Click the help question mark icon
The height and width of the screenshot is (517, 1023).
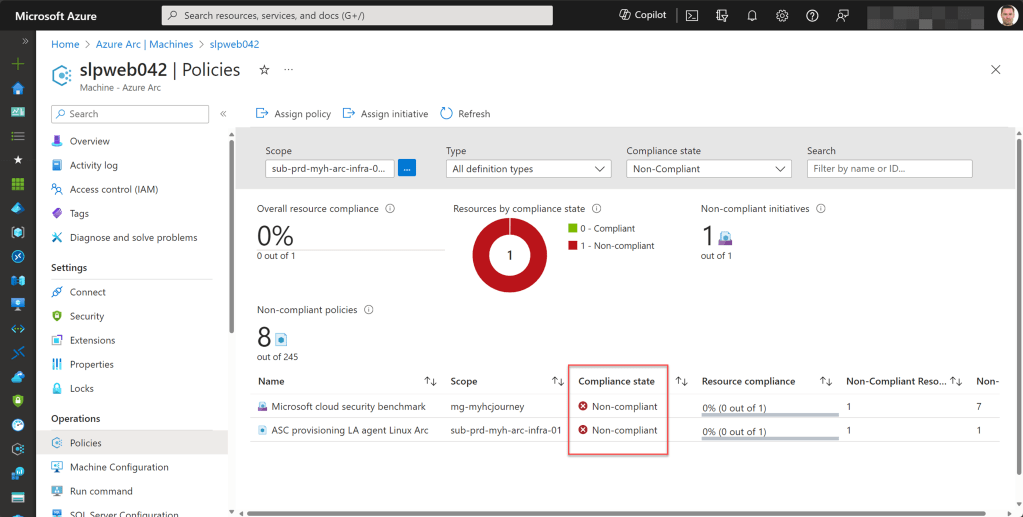(x=812, y=16)
